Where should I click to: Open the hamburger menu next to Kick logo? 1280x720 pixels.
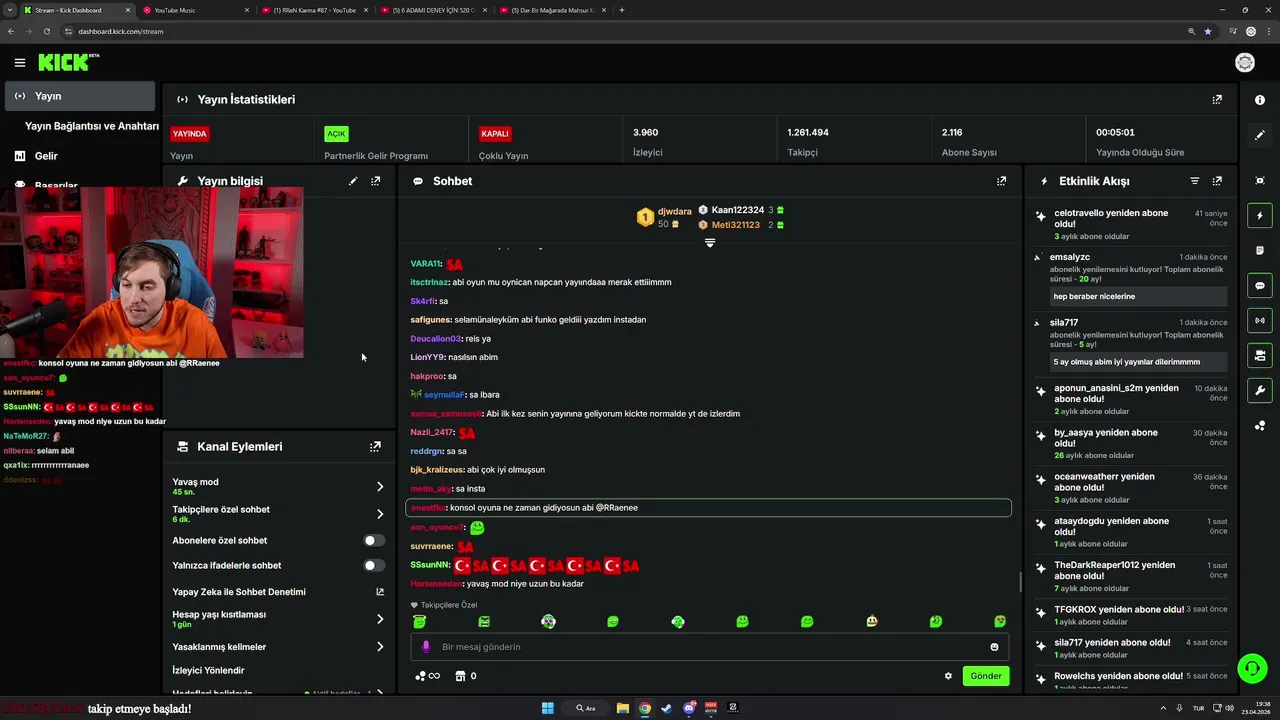tap(19, 62)
